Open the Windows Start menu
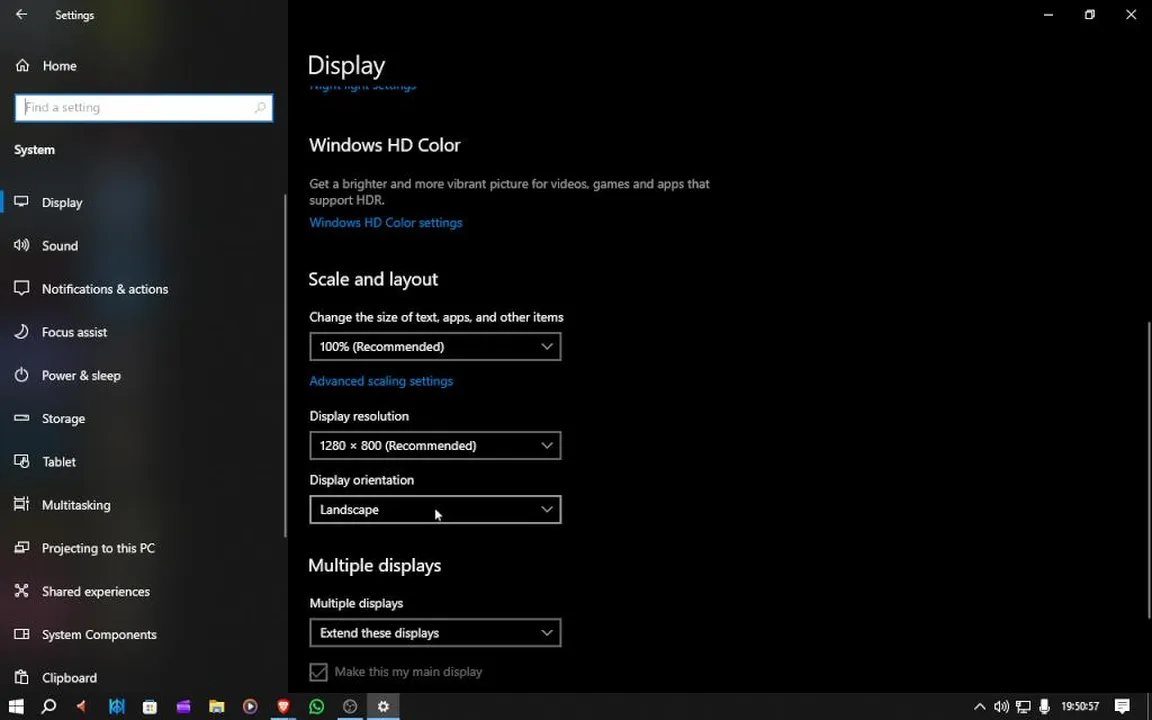 (x=15, y=706)
